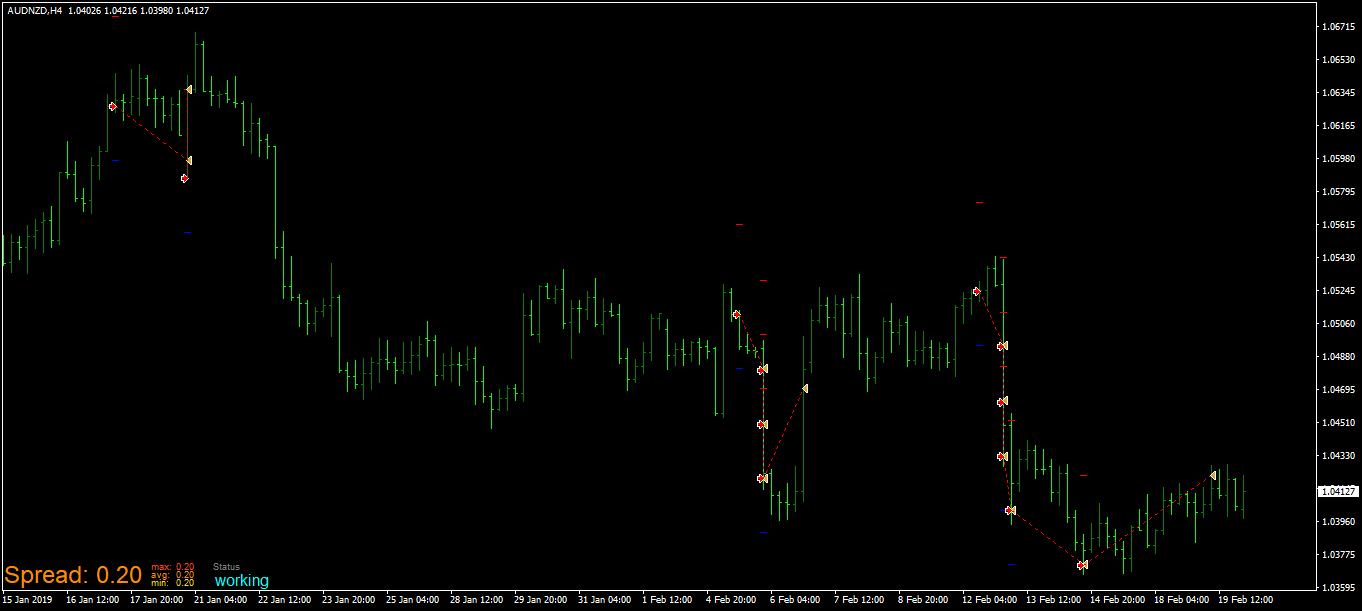
Task: Click the 1.05795 price scale label
Action: (x=1338, y=192)
